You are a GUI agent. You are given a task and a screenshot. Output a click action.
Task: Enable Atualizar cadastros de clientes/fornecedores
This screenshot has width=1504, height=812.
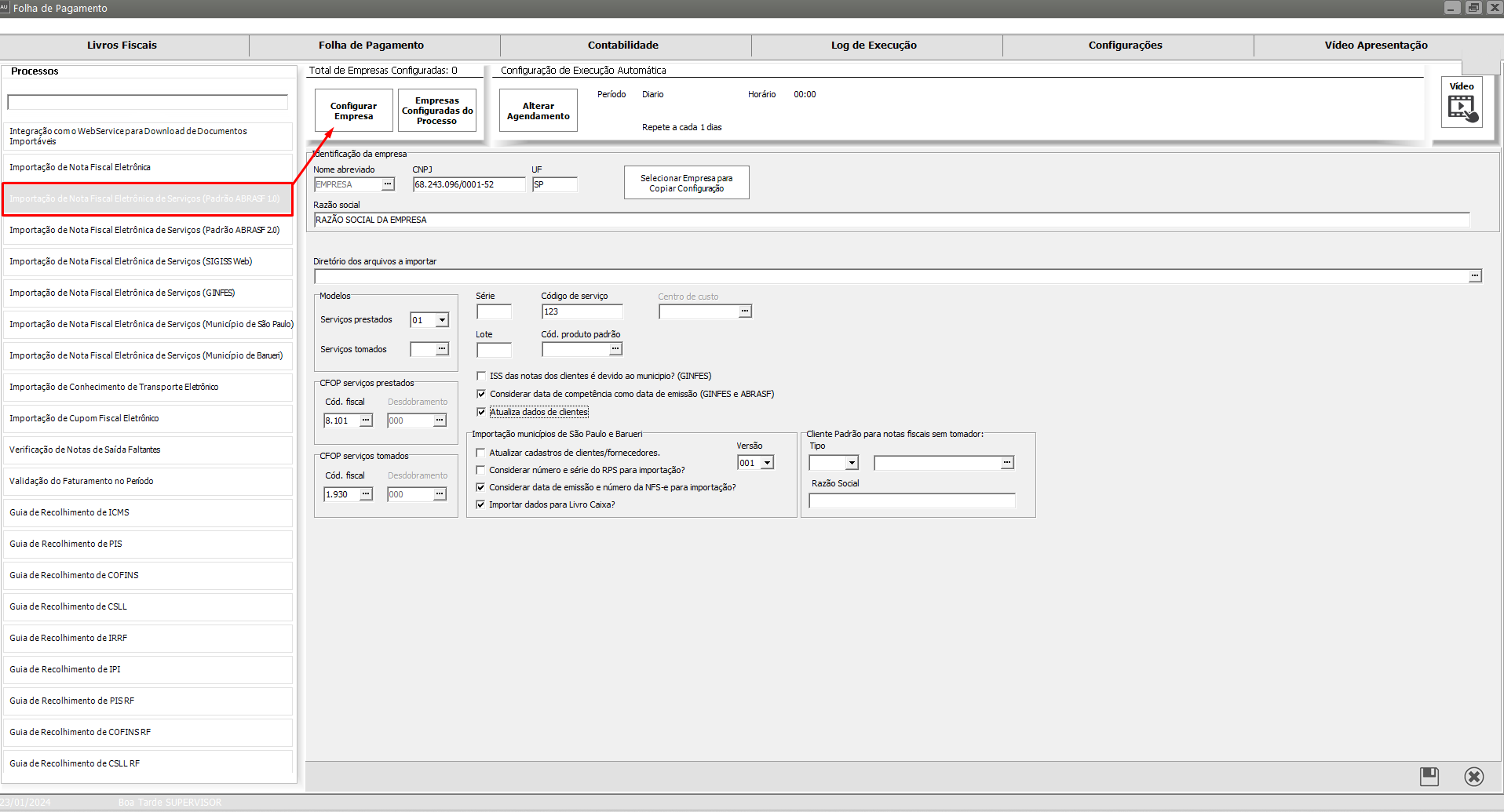point(480,453)
